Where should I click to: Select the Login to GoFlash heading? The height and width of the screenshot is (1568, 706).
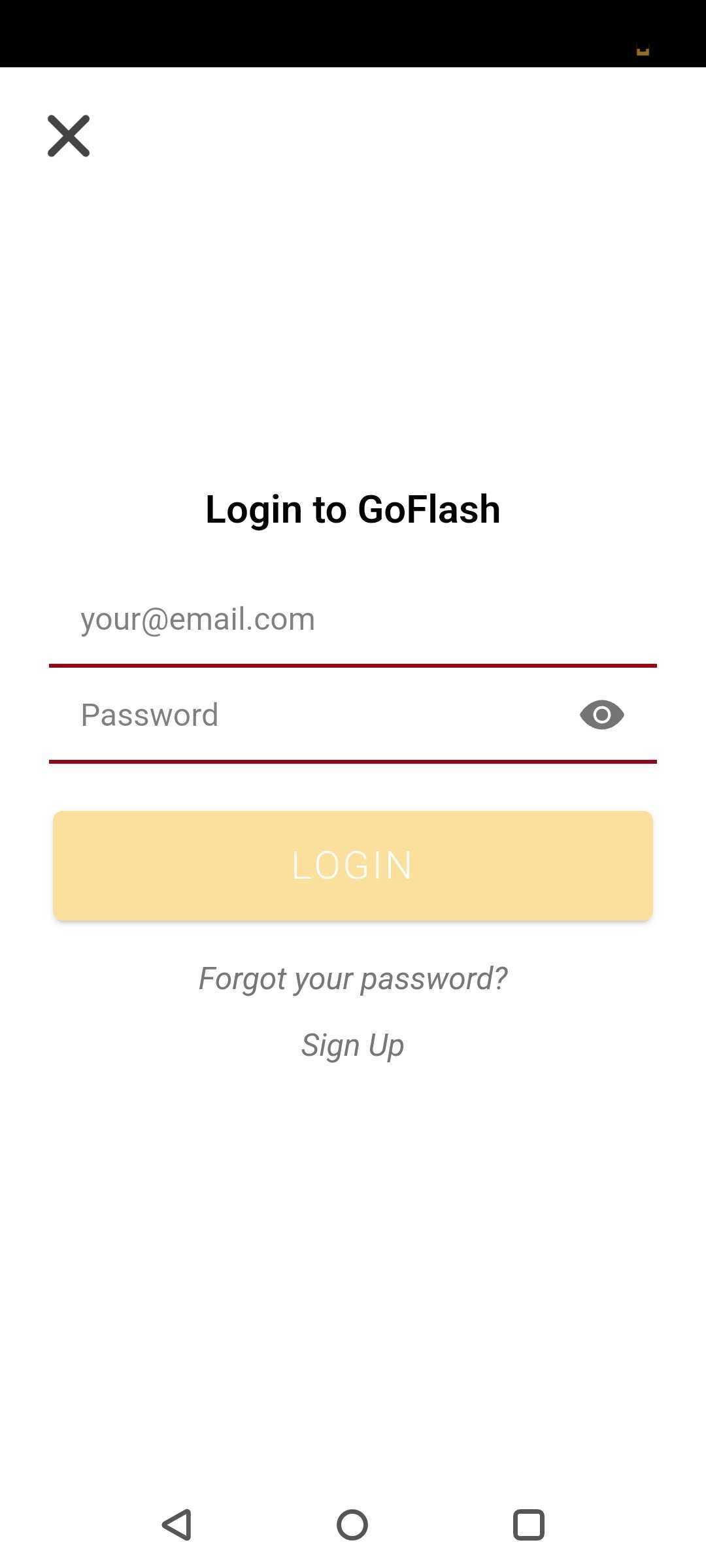[353, 510]
